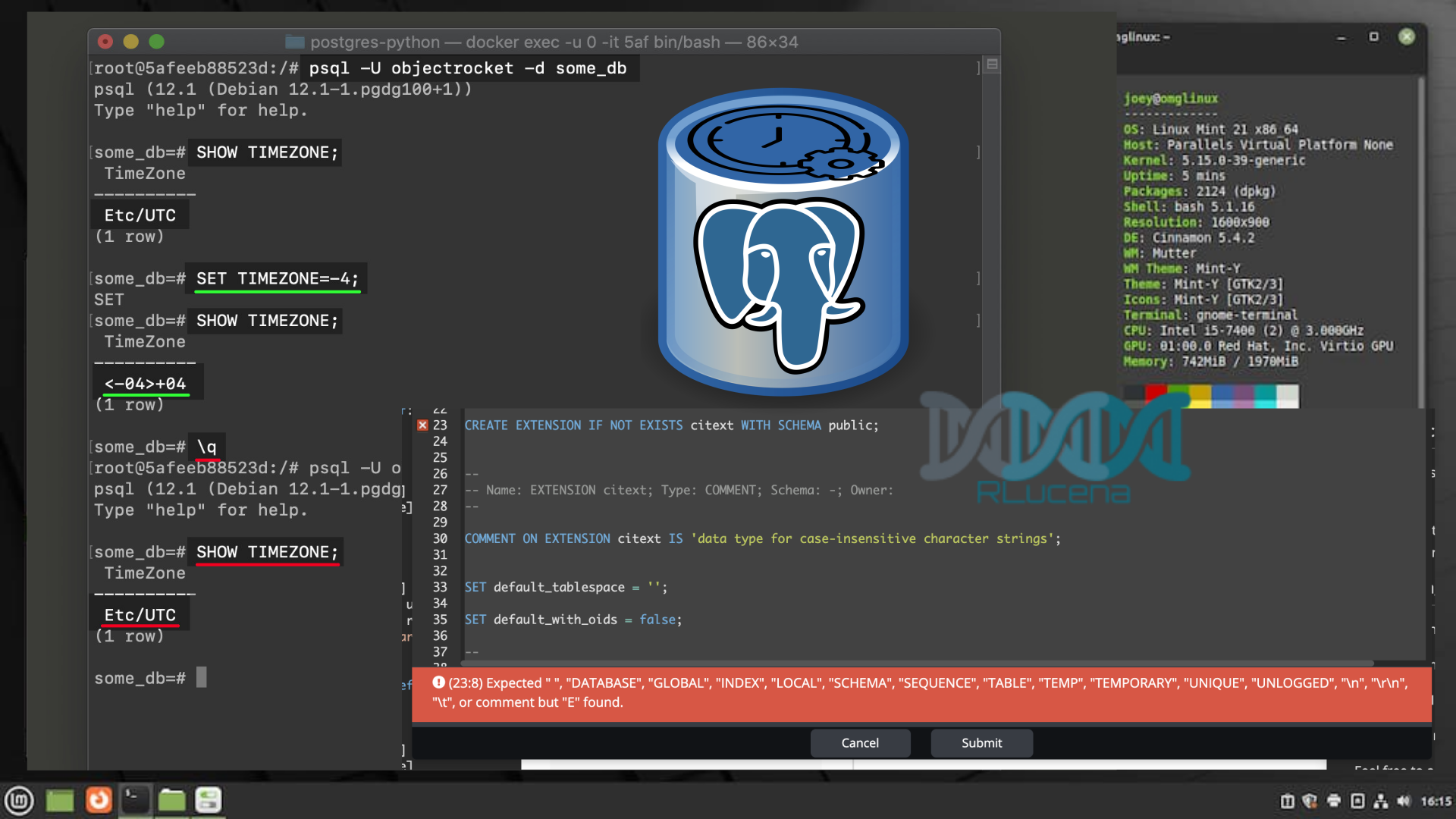Click the 'OS: Linux Mint 21 x86_64' line
The image size is (1456, 819).
[x=1211, y=130]
